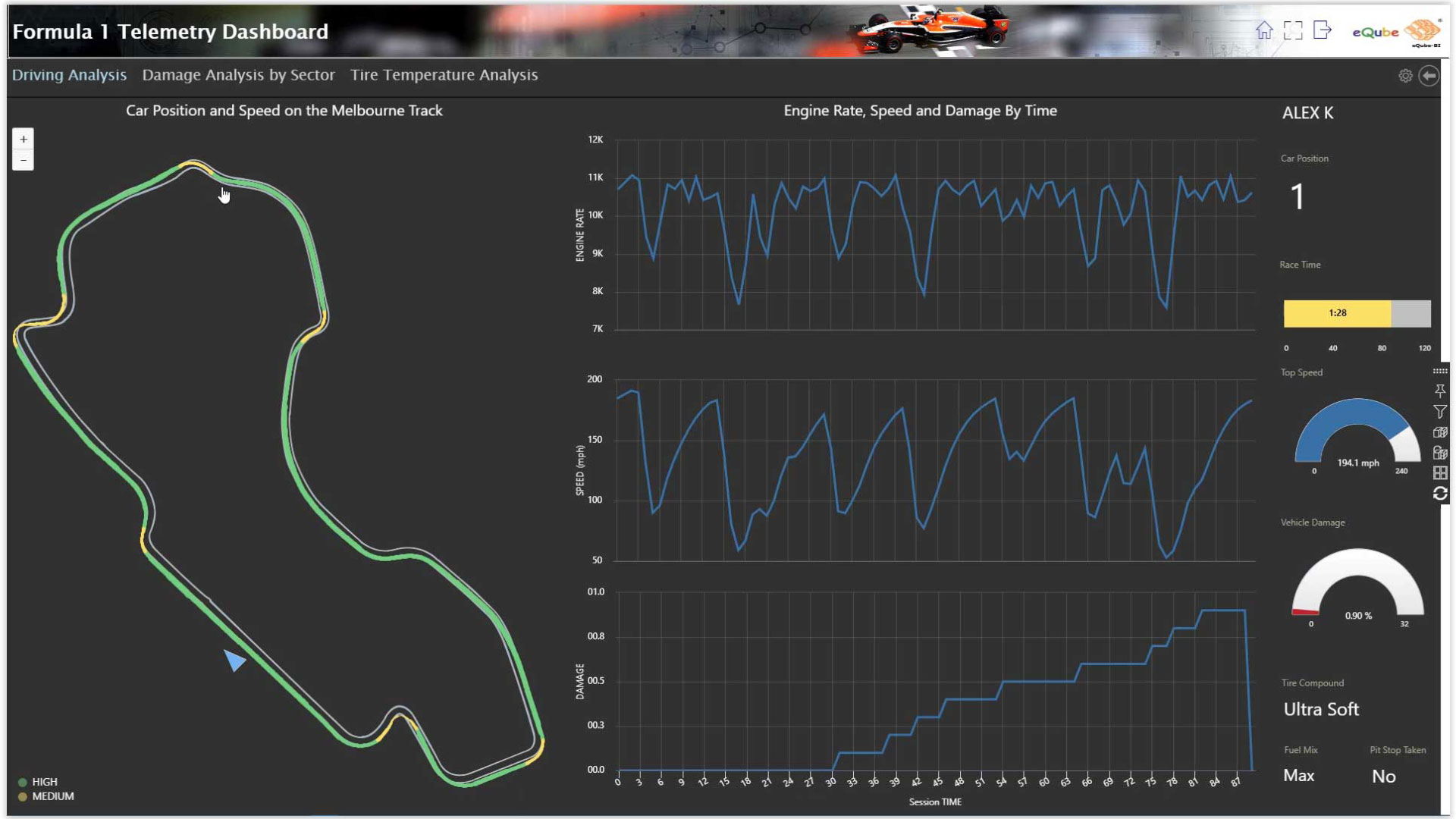The image size is (1456, 819).
Task: Click the Session TIME axis label
Action: point(935,802)
